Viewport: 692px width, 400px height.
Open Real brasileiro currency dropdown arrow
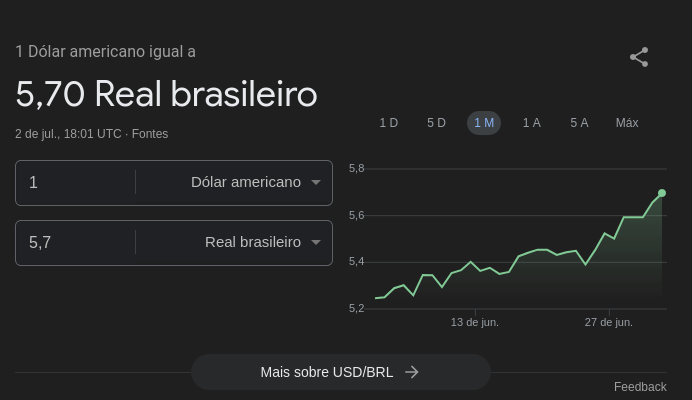coord(316,242)
